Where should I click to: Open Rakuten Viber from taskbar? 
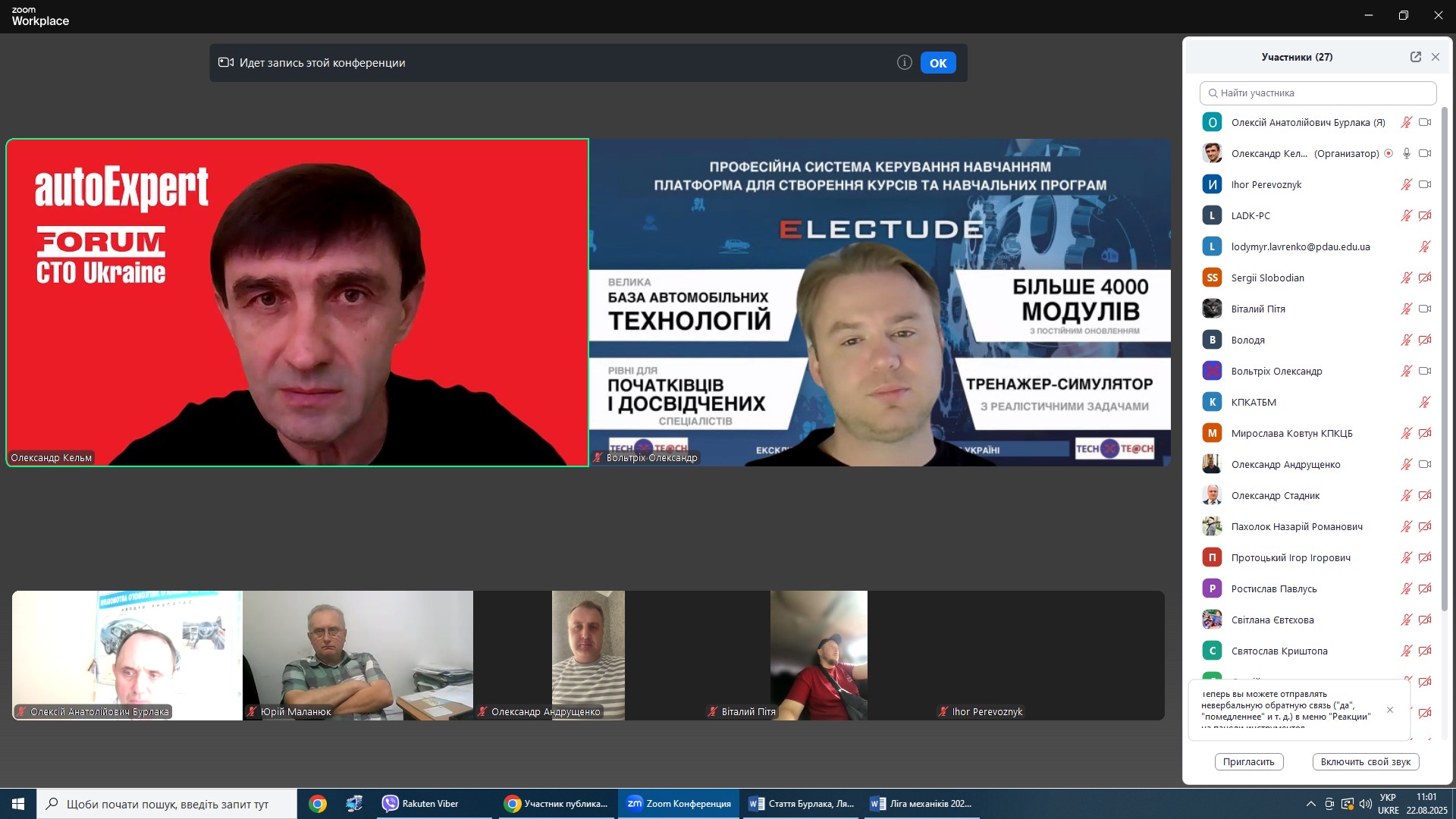tap(434, 804)
